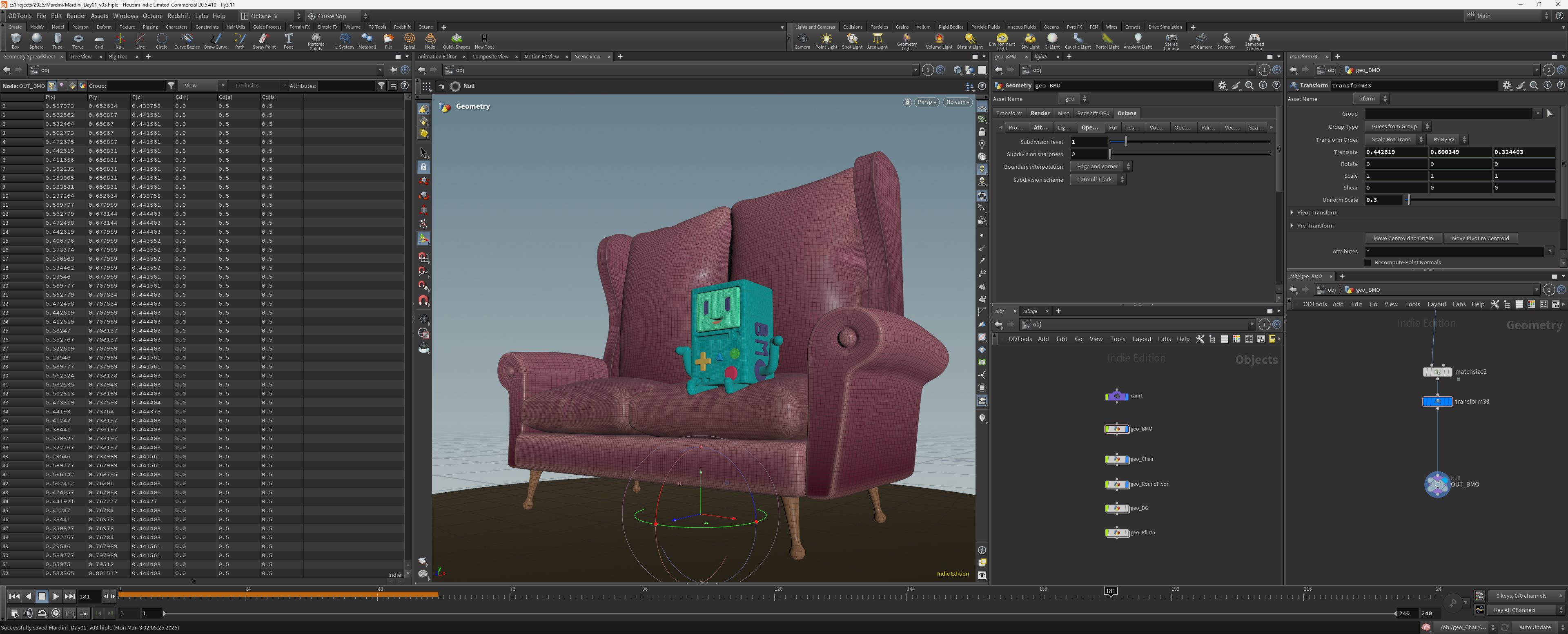Open the Windows menu
Screen dimensions: 1568x634
pos(125,16)
